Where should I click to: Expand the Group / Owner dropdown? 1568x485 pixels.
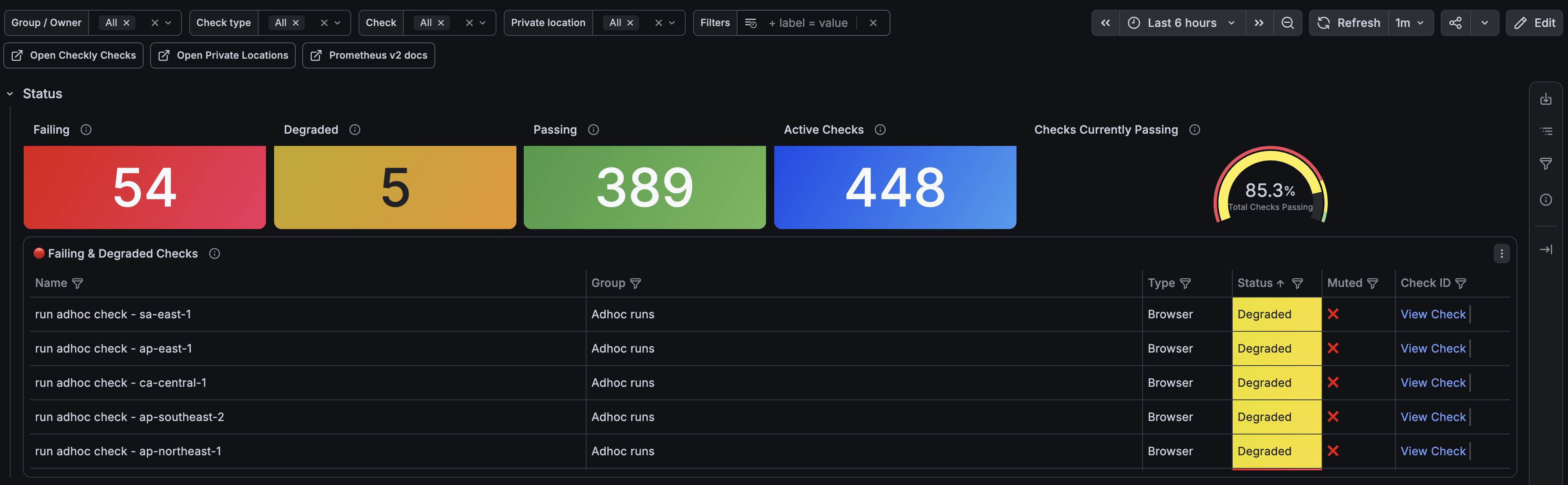point(168,23)
